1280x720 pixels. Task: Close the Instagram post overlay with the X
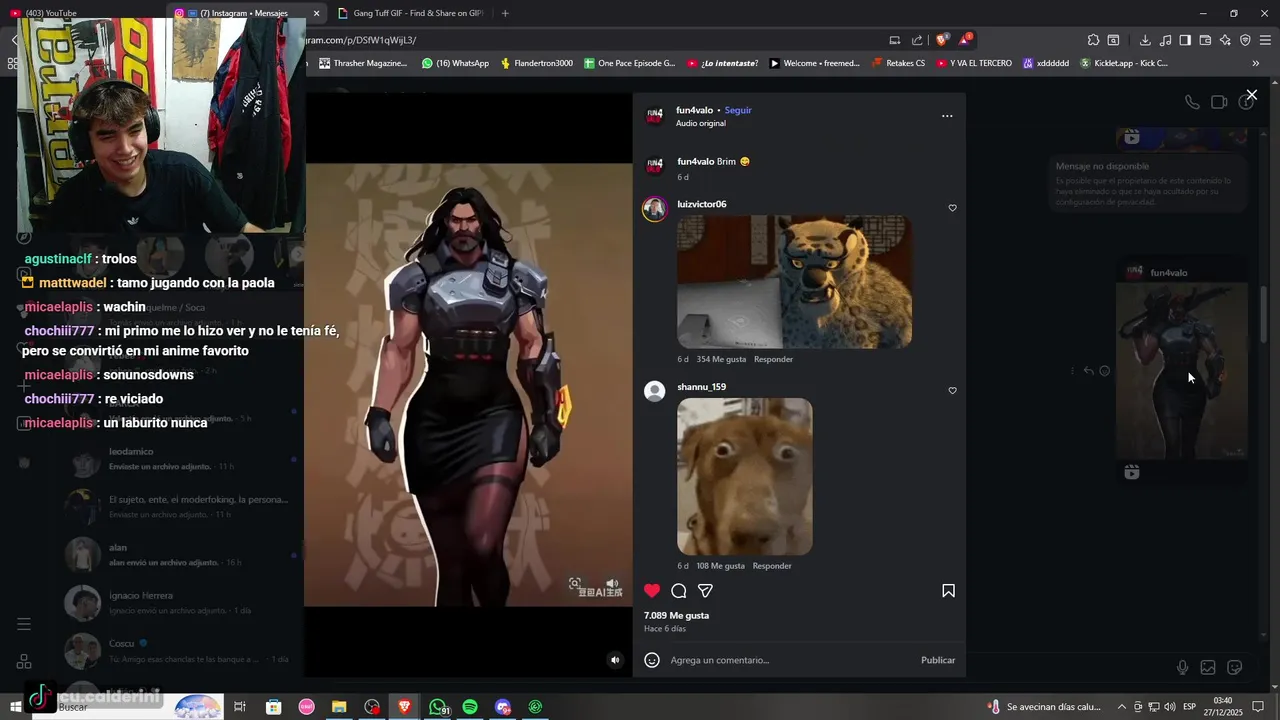pos(1251,95)
